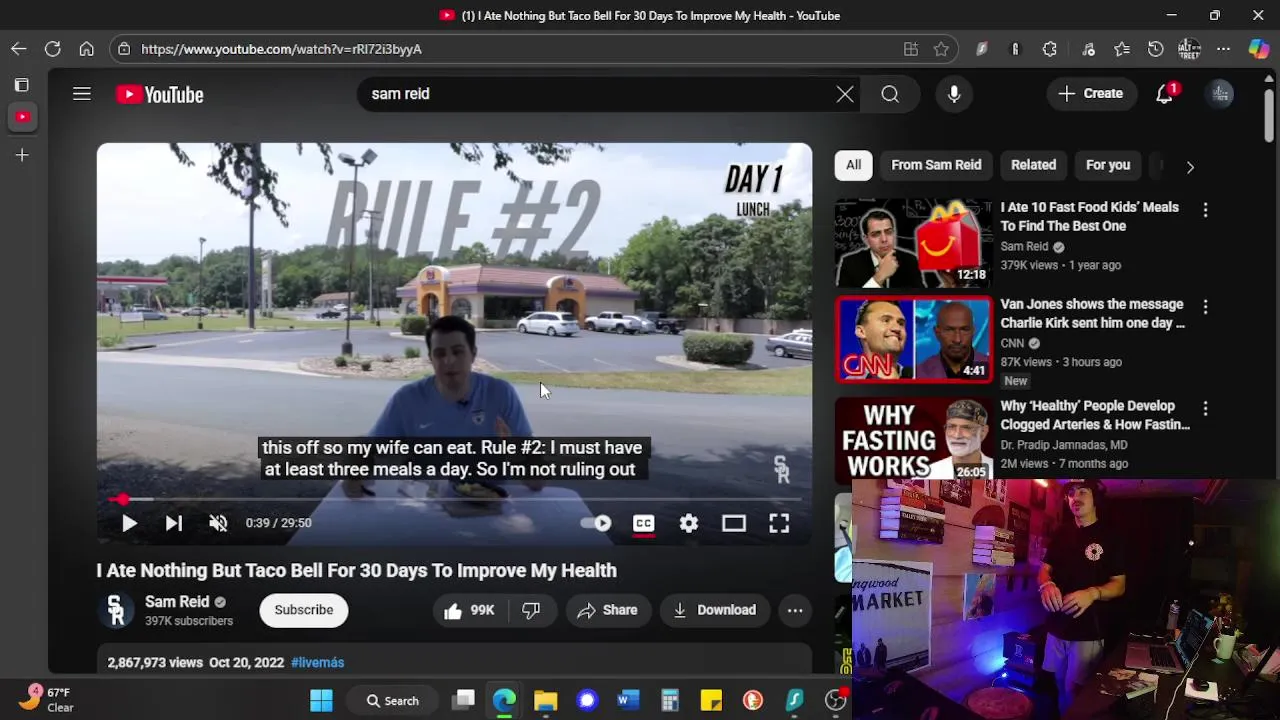Go to browser home page
This screenshot has width=1280, height=720.
point(87,49)
